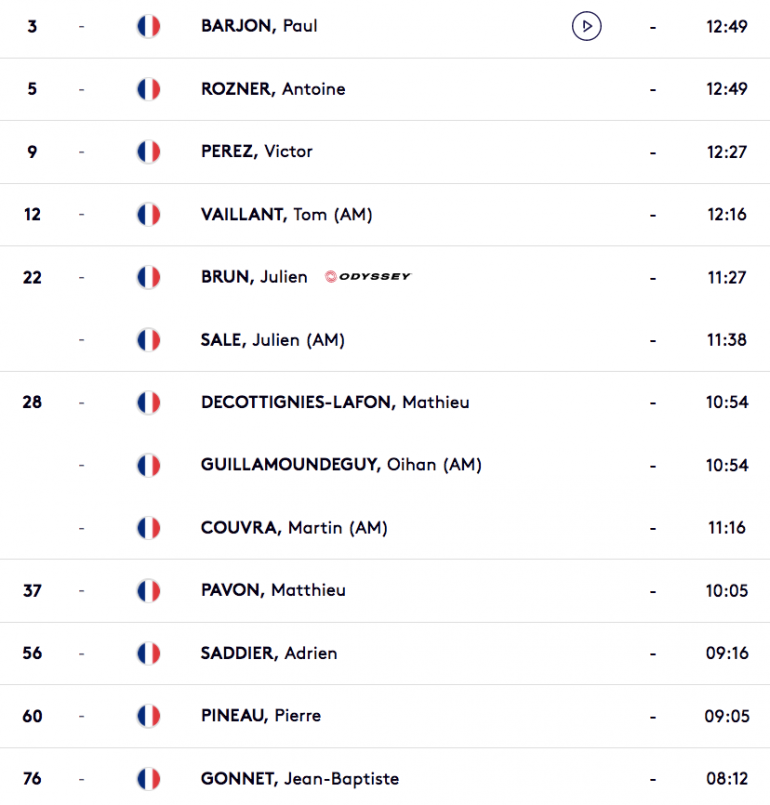Click the 08:12 tee time for Gonnet

pyautogui.click(x=727, y=779)
